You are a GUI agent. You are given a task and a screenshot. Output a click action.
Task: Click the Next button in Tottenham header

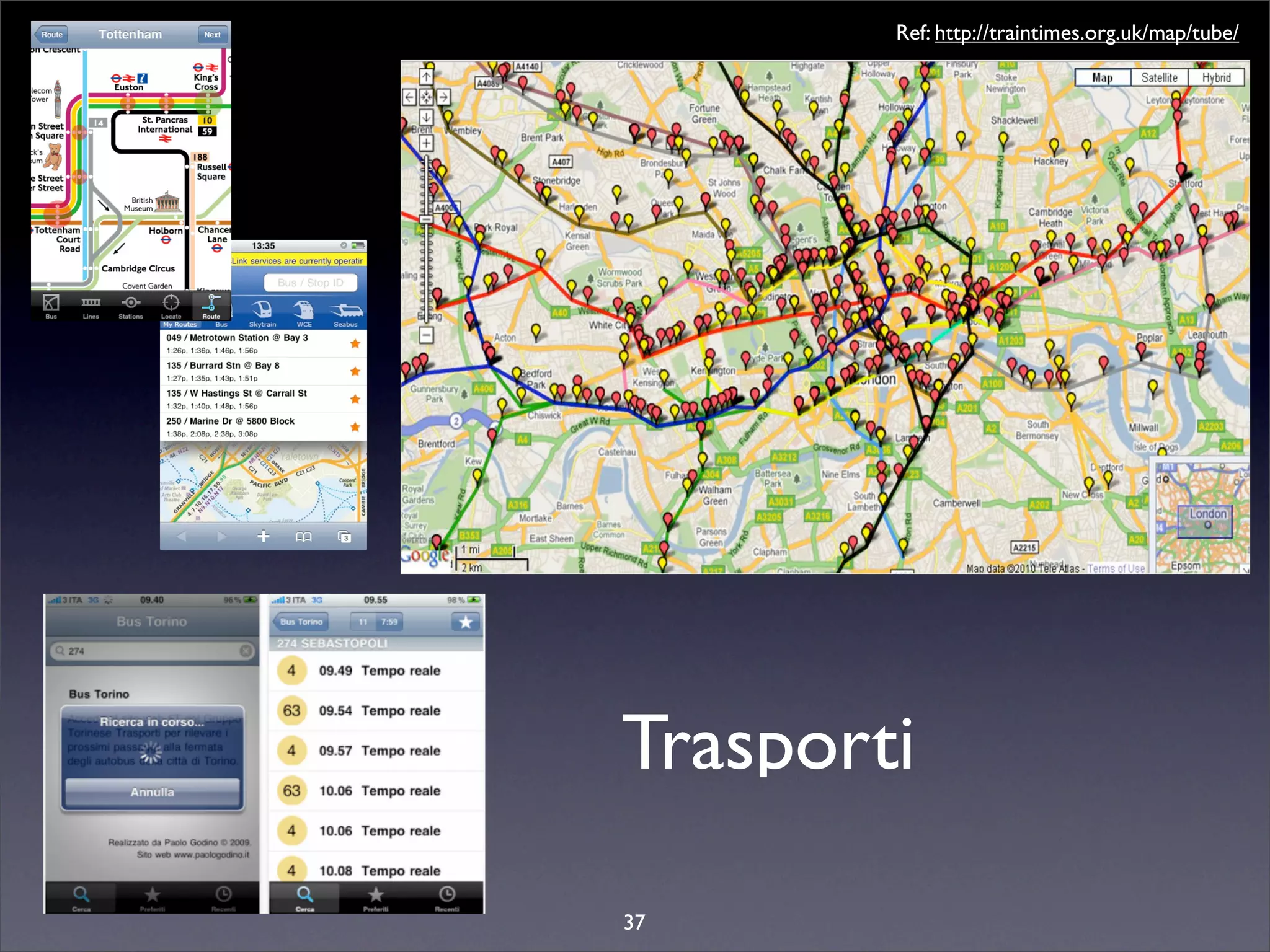coord(212,35)
